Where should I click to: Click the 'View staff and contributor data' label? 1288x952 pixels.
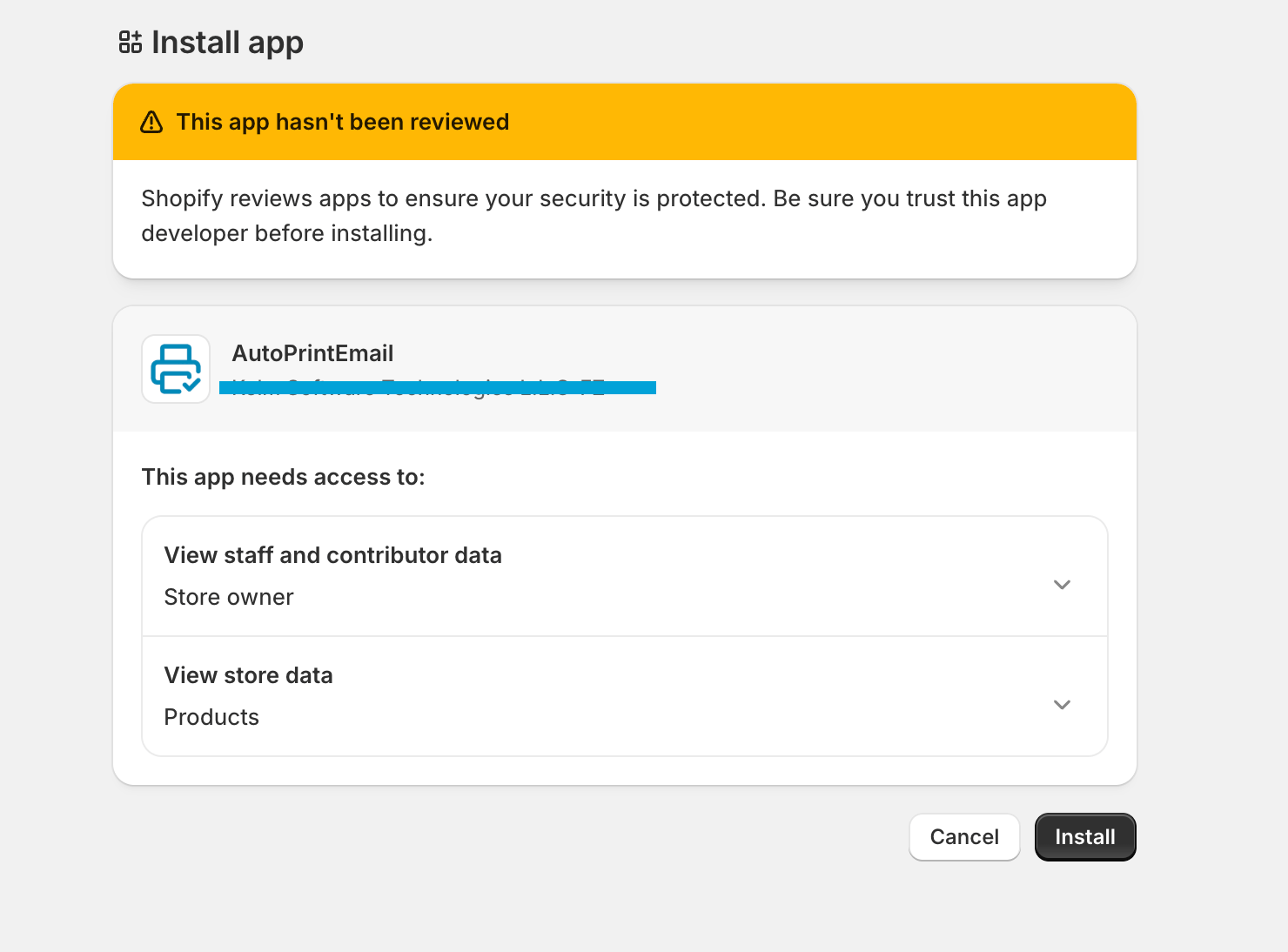pos(333,555)
